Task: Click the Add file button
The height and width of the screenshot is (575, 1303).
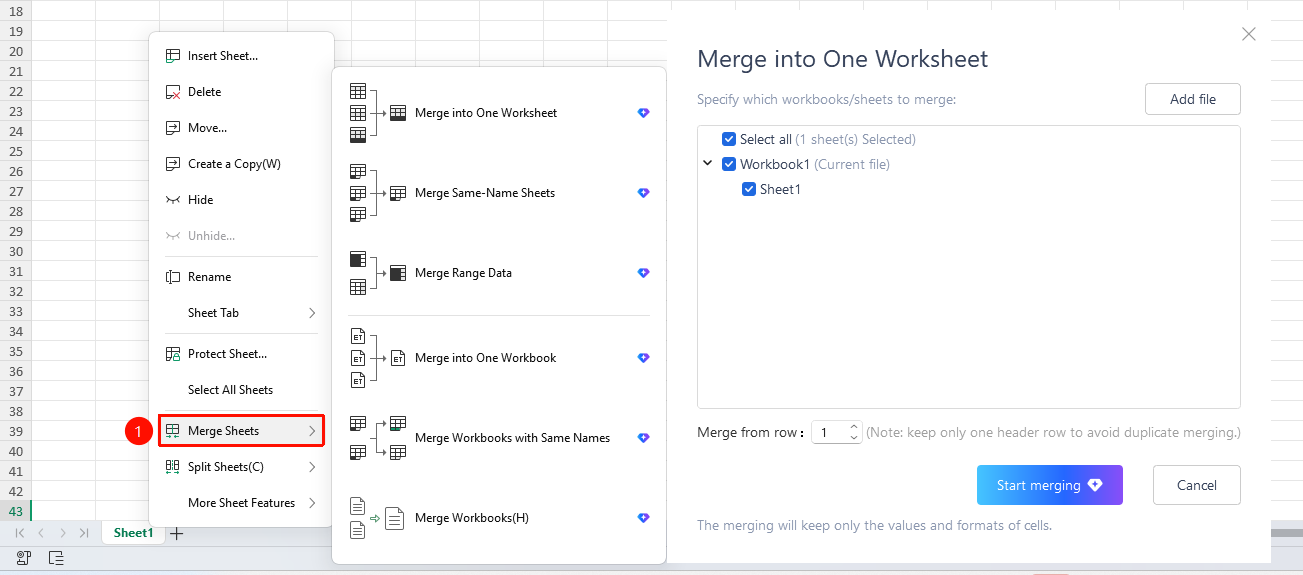Action: click(1193, 99)
